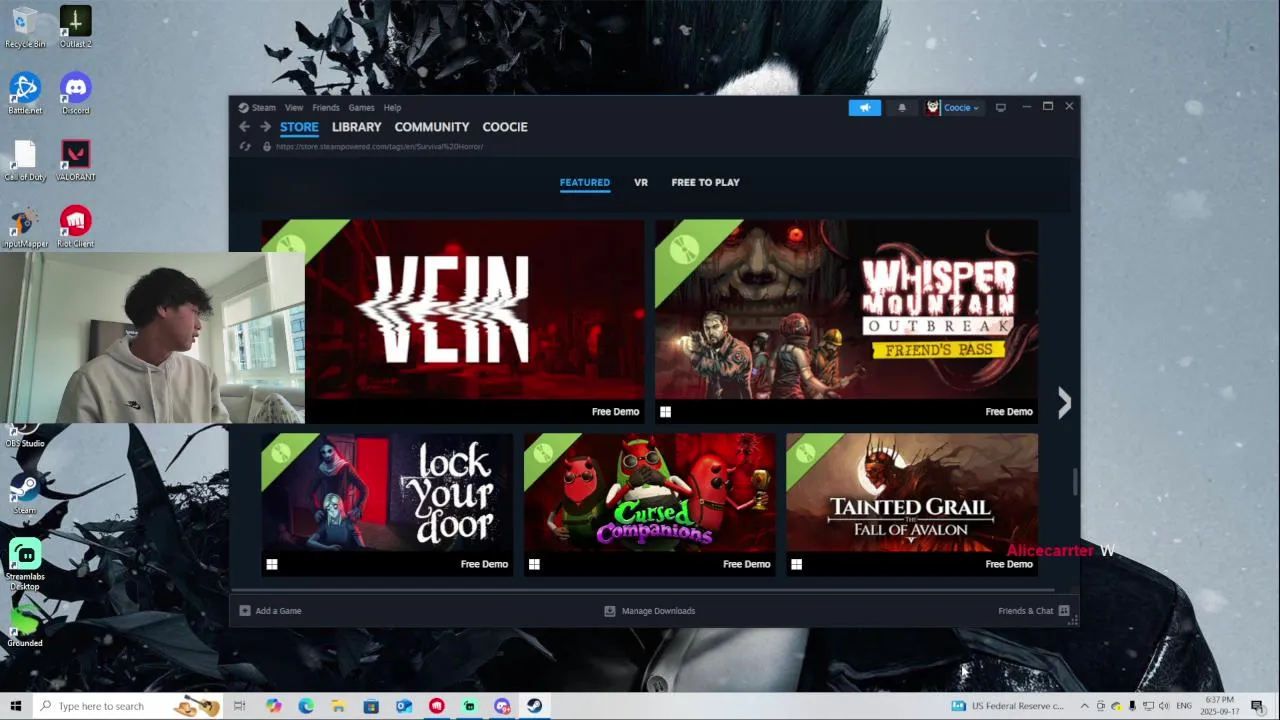Switch Steam to Big Picture mode icon
This screenshot has height=720, width=1280.
pos(1000,108)
